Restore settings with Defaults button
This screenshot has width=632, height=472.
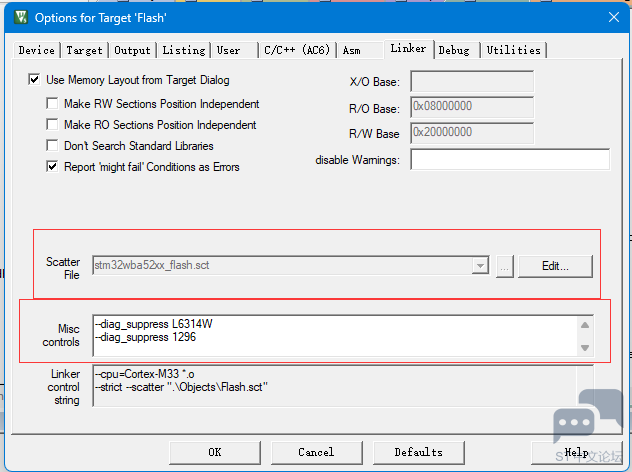(x=418, y=452)
